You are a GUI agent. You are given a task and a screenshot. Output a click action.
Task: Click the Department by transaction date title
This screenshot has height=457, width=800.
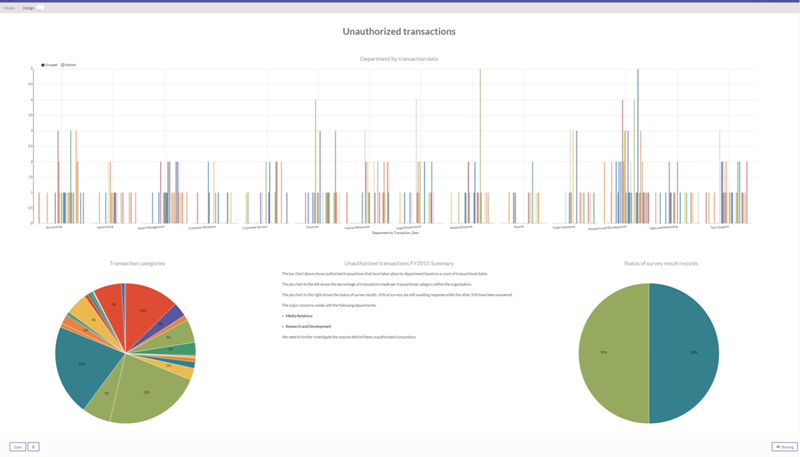click(x=399, y=58)
